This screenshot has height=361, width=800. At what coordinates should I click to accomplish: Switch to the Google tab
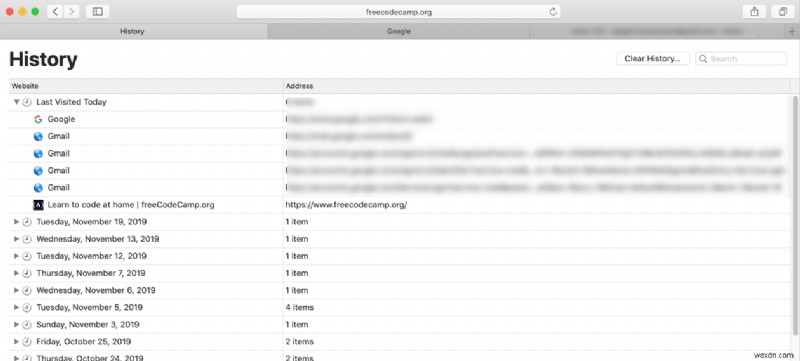point(398,32)
